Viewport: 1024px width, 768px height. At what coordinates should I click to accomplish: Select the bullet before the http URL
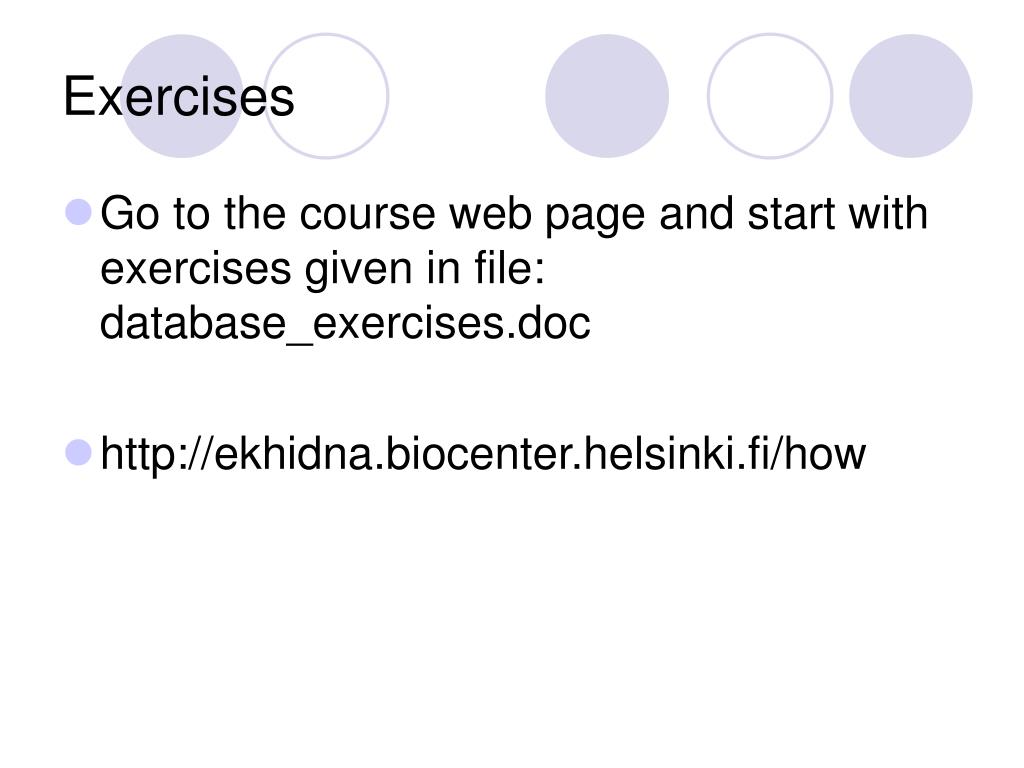[78, 453]
